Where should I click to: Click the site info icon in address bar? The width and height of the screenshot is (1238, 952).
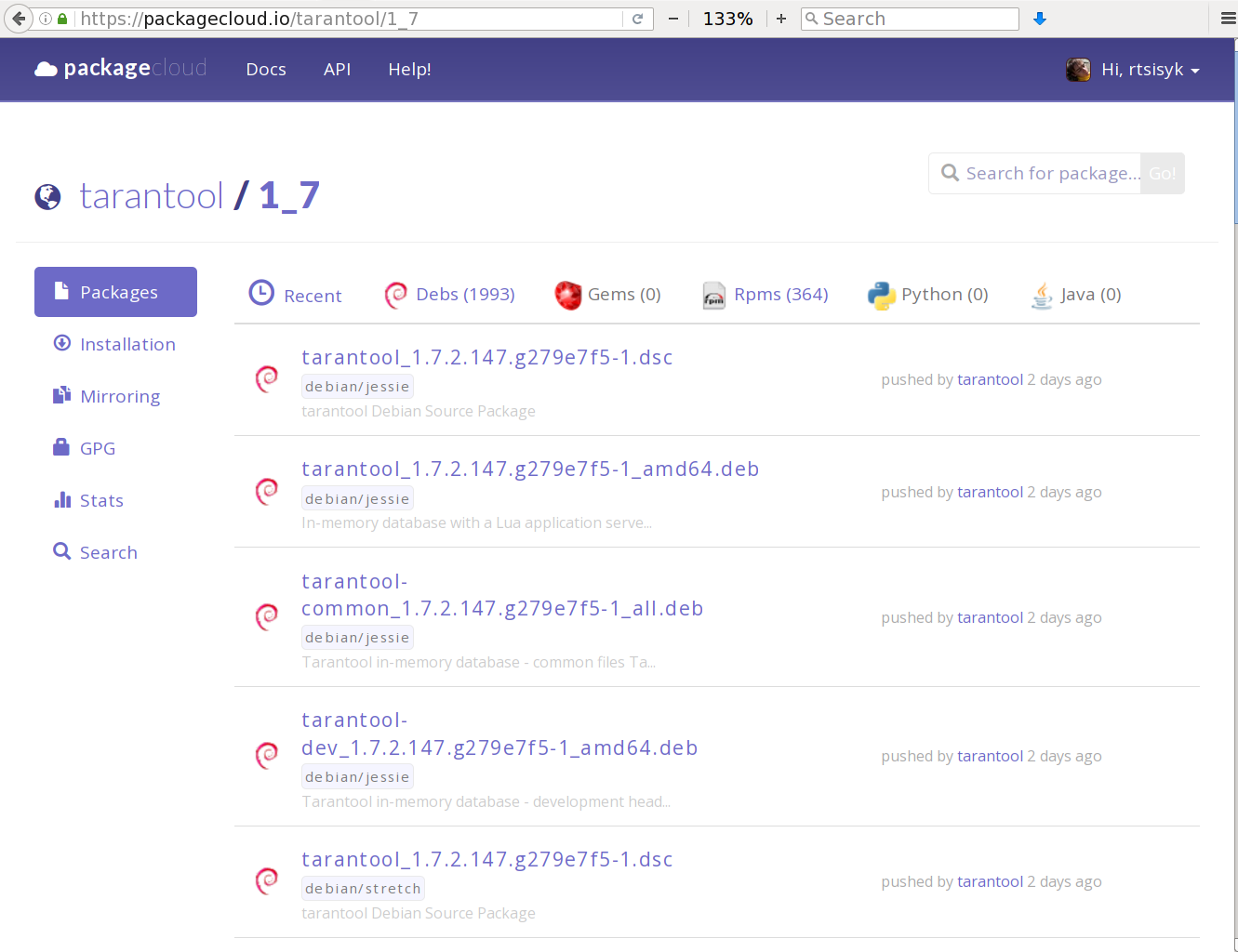tap(46, 19)
